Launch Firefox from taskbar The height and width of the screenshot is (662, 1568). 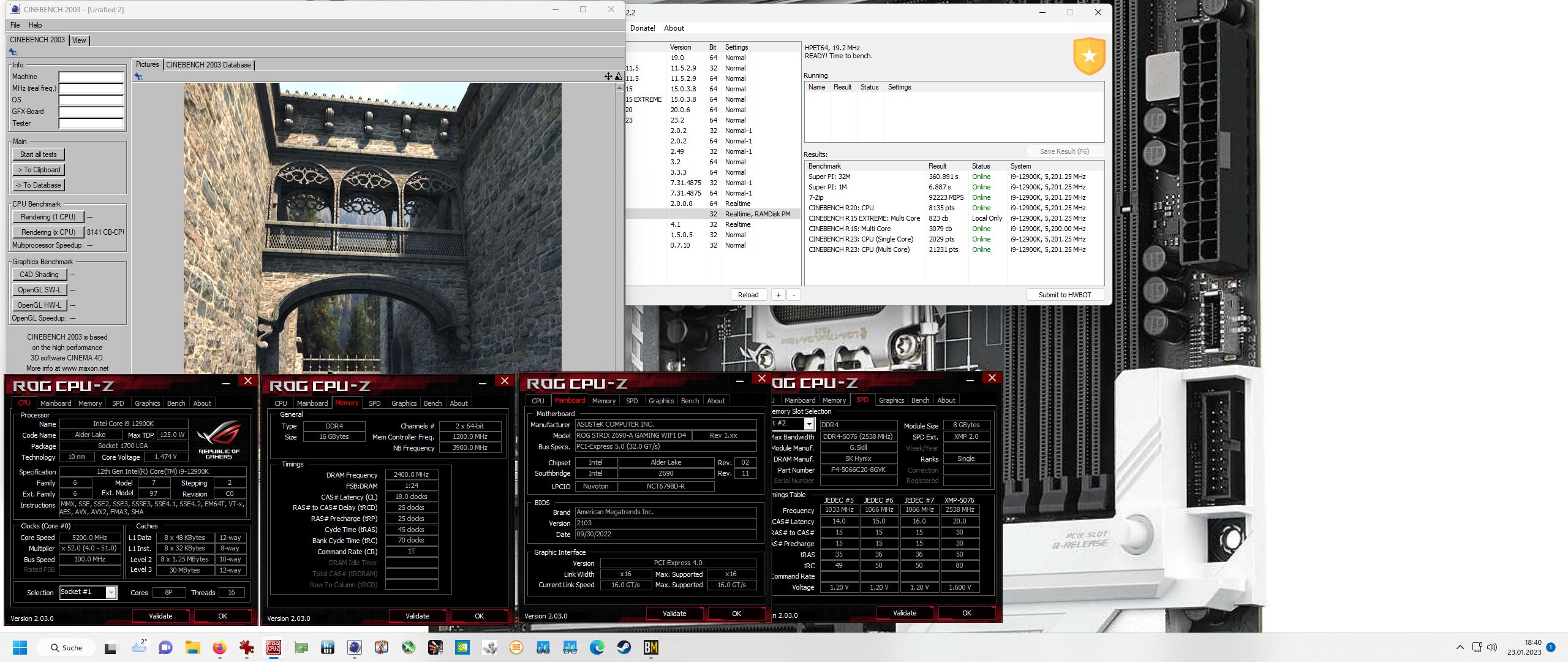pyautogui.click(x=219, y=647)
